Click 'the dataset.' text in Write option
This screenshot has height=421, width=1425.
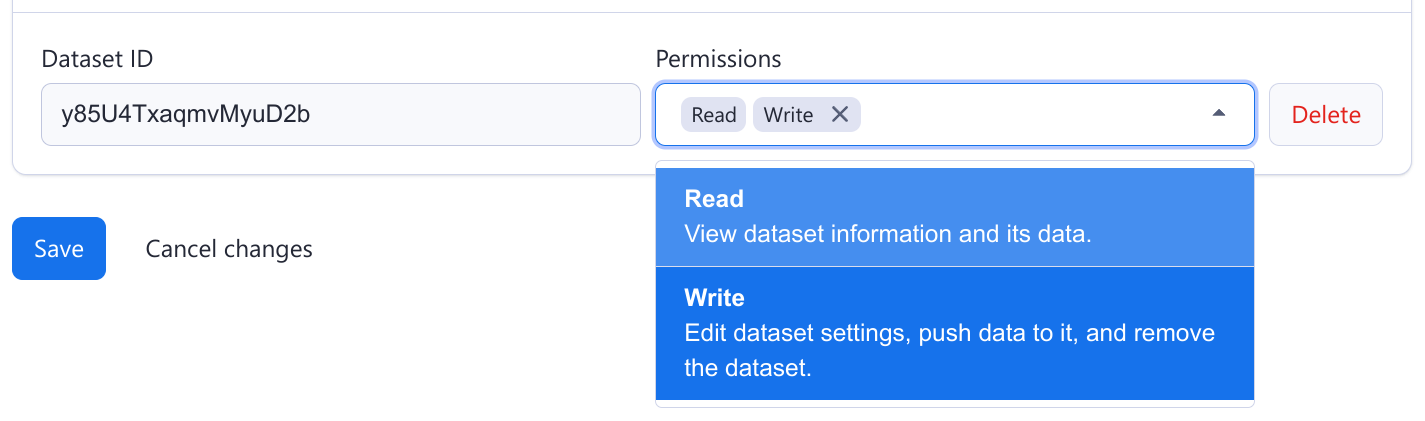747,368
